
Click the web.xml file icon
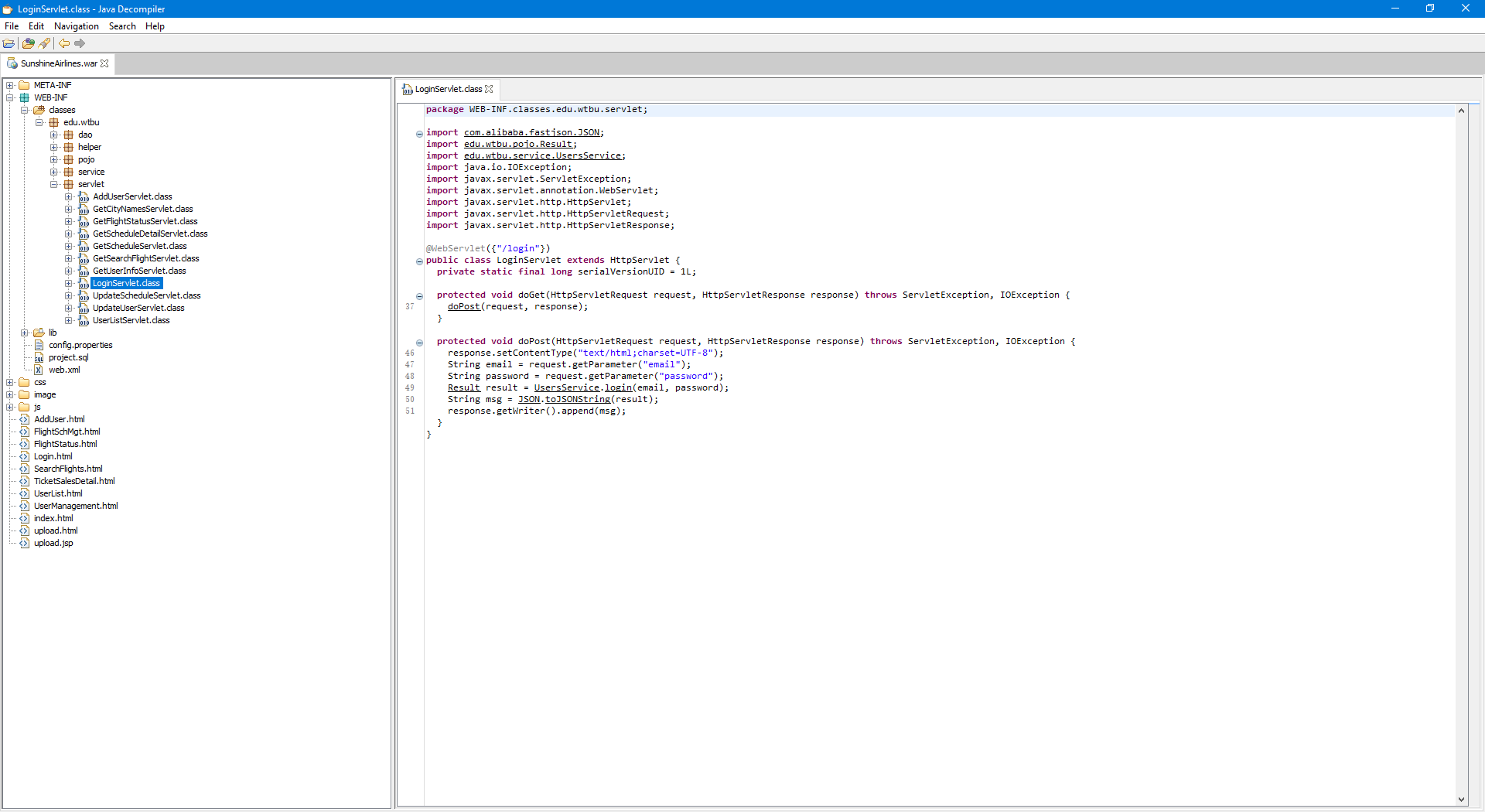click(39, 370)
